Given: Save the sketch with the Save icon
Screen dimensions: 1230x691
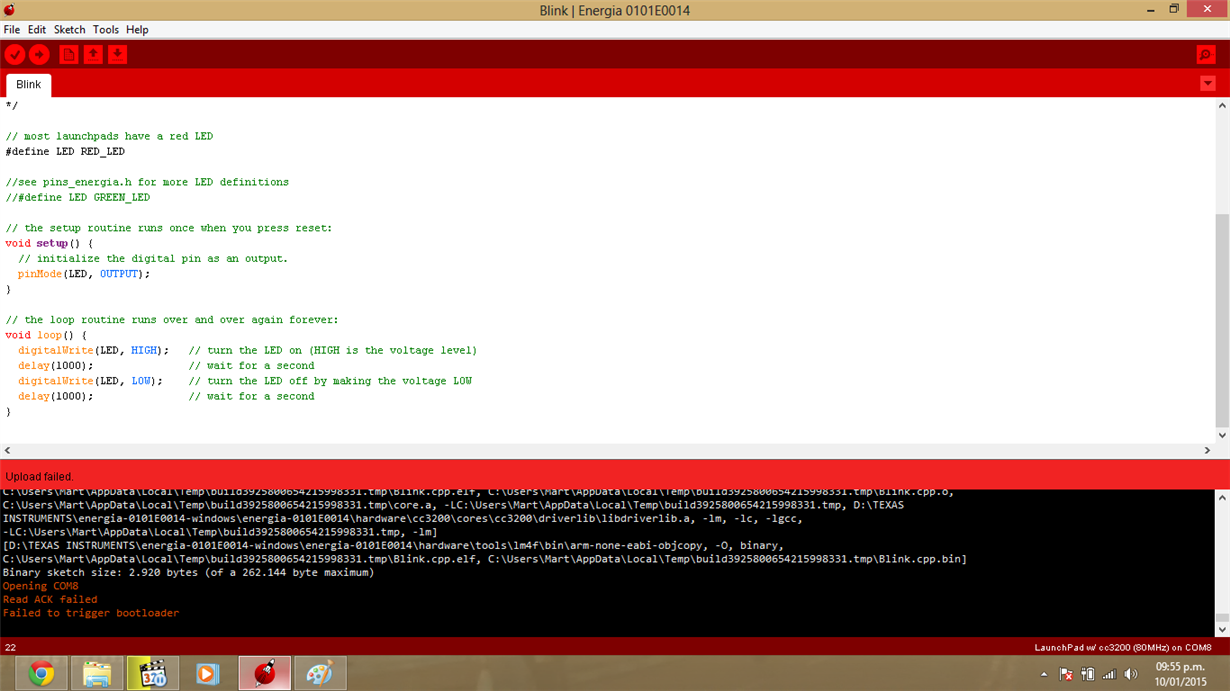Looking at the screenshot, I should click(117, 54).
